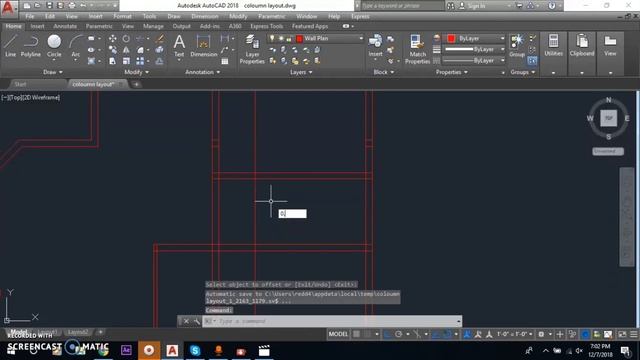
Task: Add new drawing tab with plus button
Action: point(136,84)
